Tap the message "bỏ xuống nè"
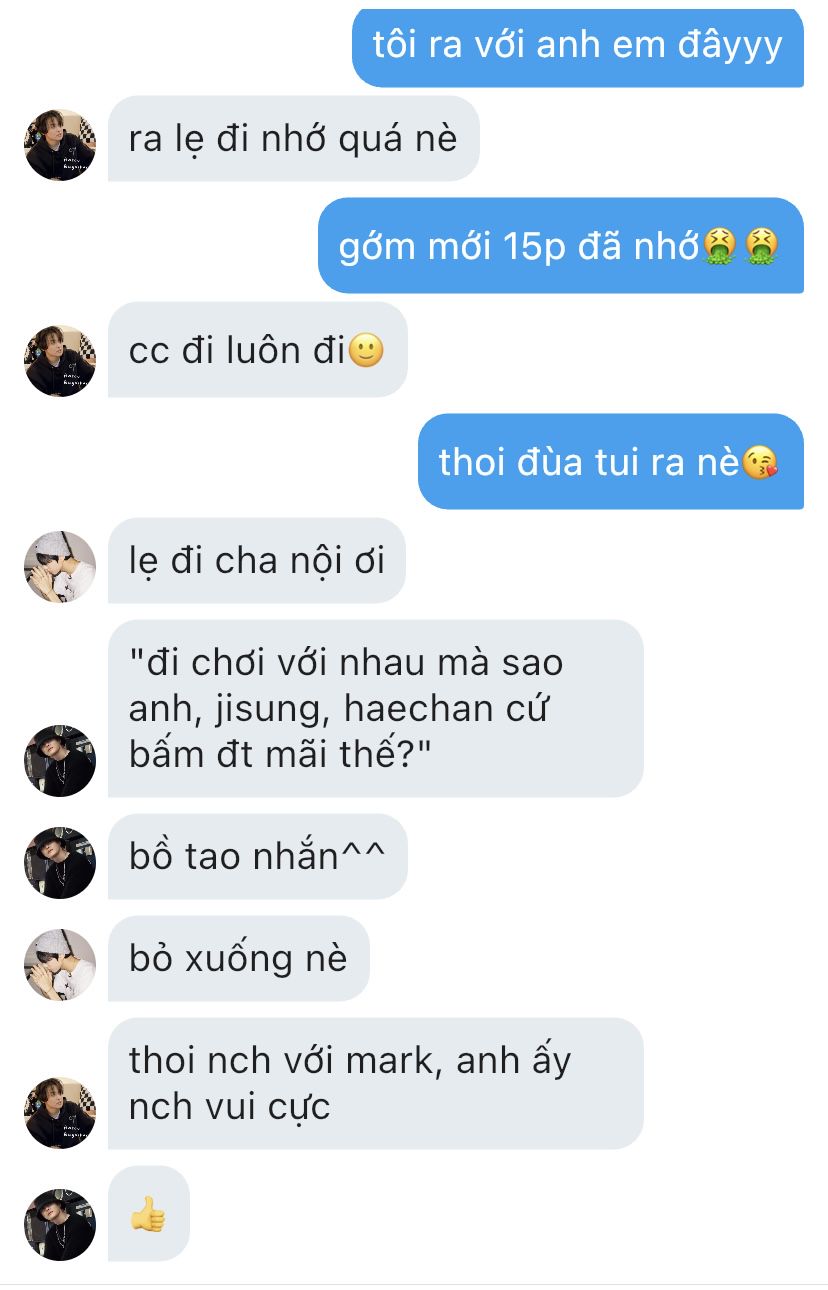The height and width of the screenshot is (1290, 828). coord(238,958)
